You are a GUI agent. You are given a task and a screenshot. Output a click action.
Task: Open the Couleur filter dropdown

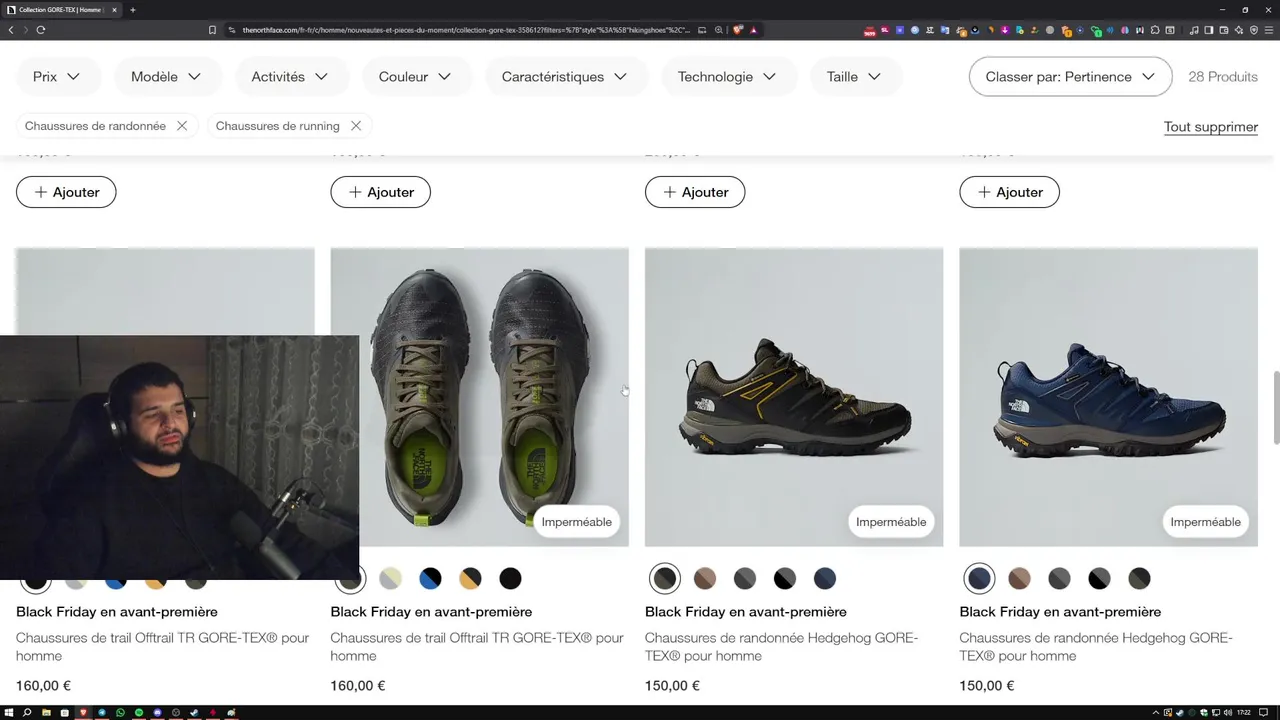414,77
